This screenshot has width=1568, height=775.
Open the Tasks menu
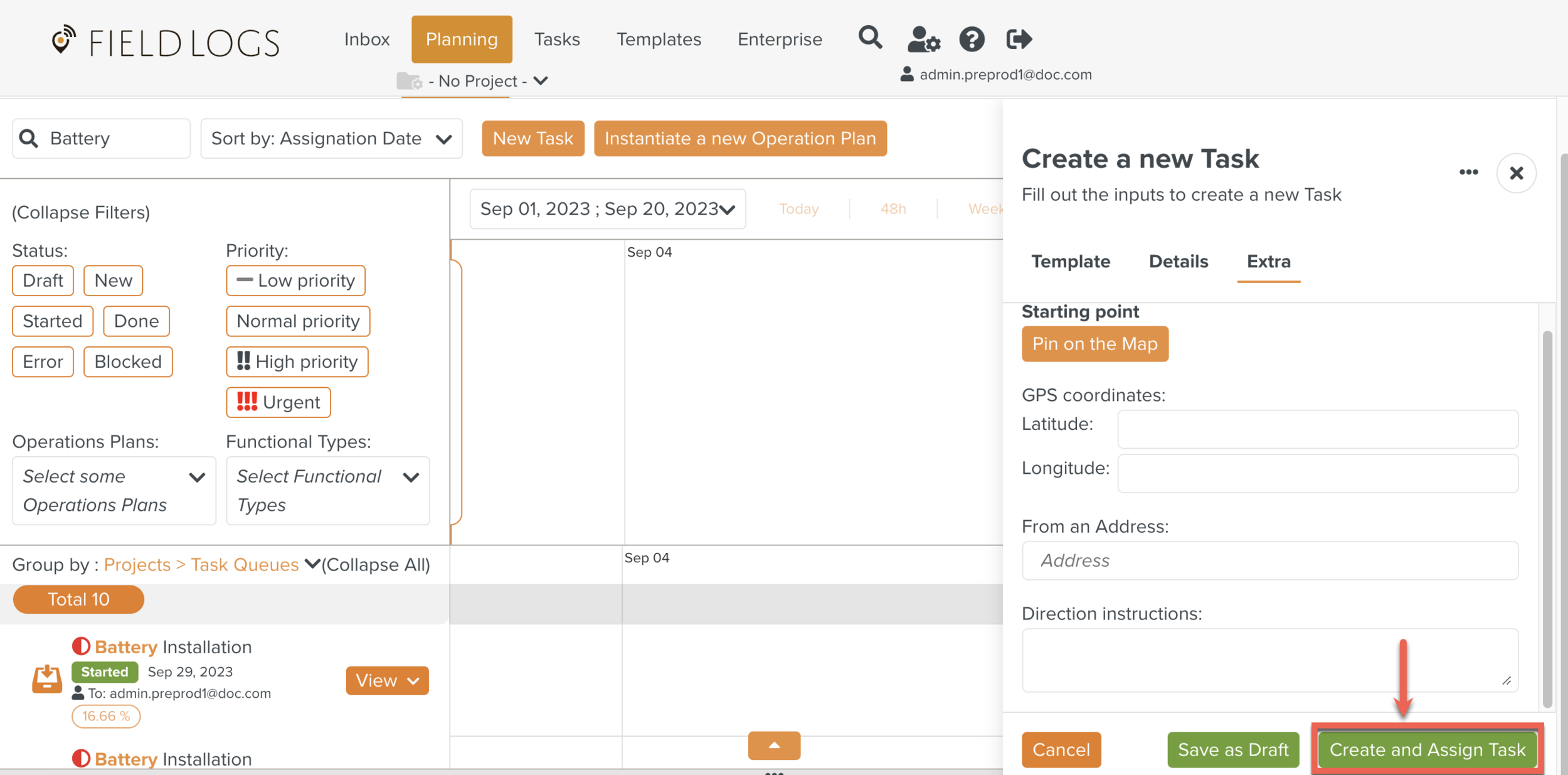click(557, 39)
